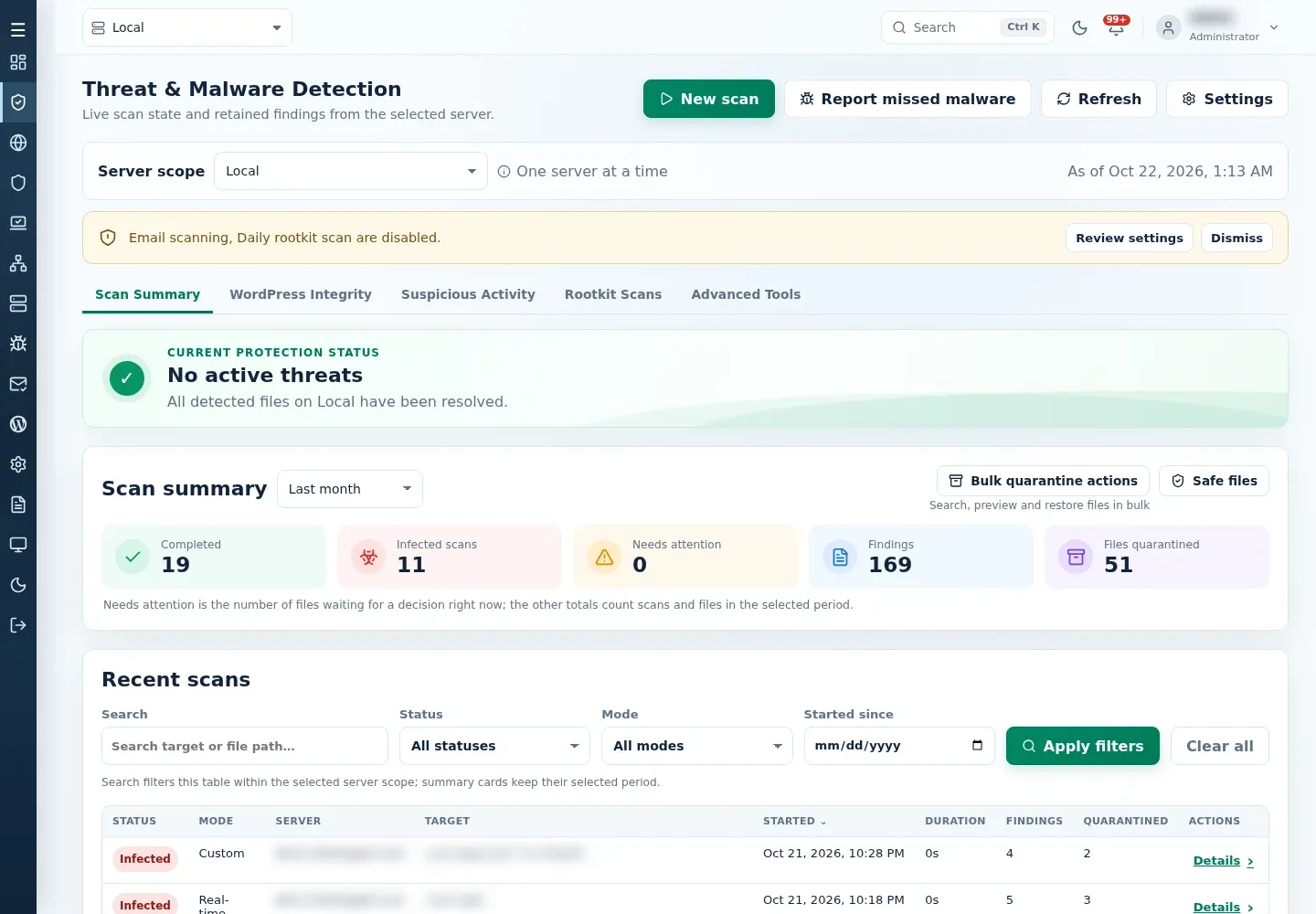Open the Administrator account menu chevron
The height and width of the screenshot is (914, 1316).
pyautogui.click(x=1274, y=27)
